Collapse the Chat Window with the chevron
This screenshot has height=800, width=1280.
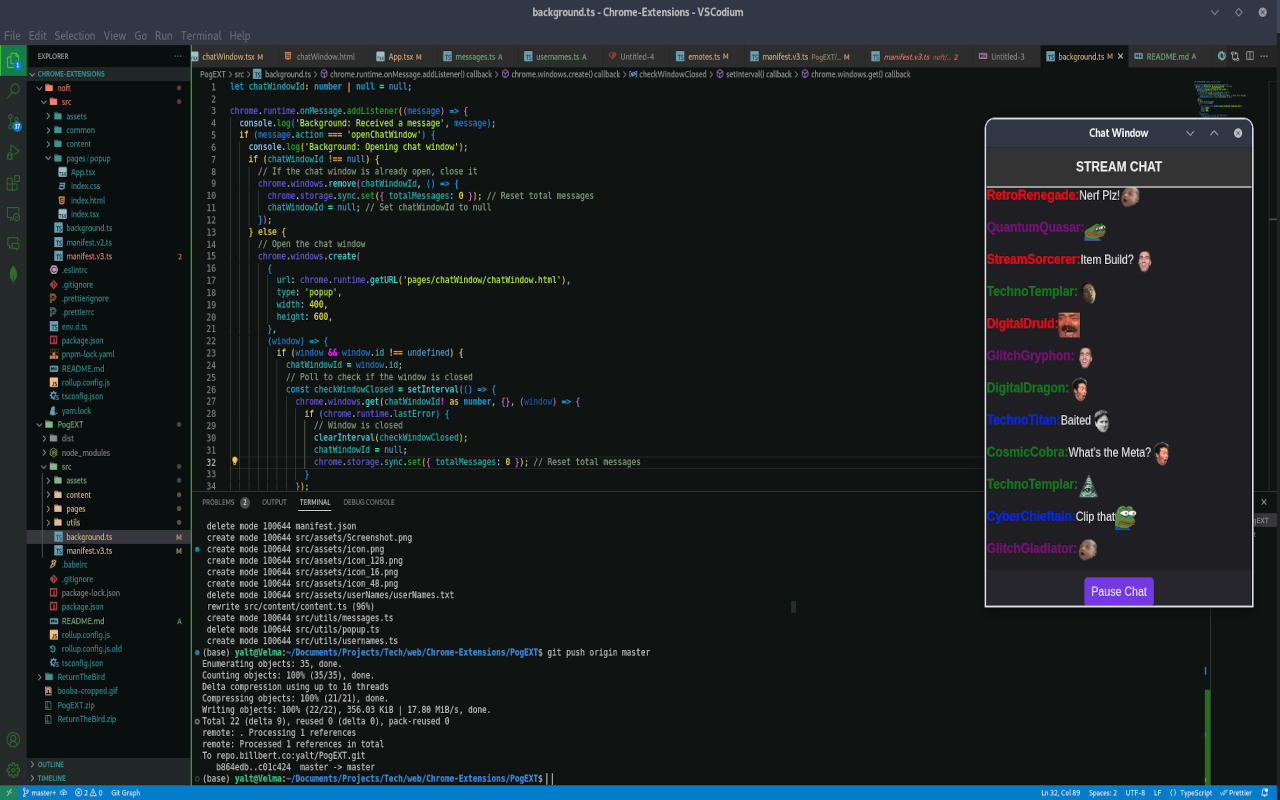click(1190, 132)
